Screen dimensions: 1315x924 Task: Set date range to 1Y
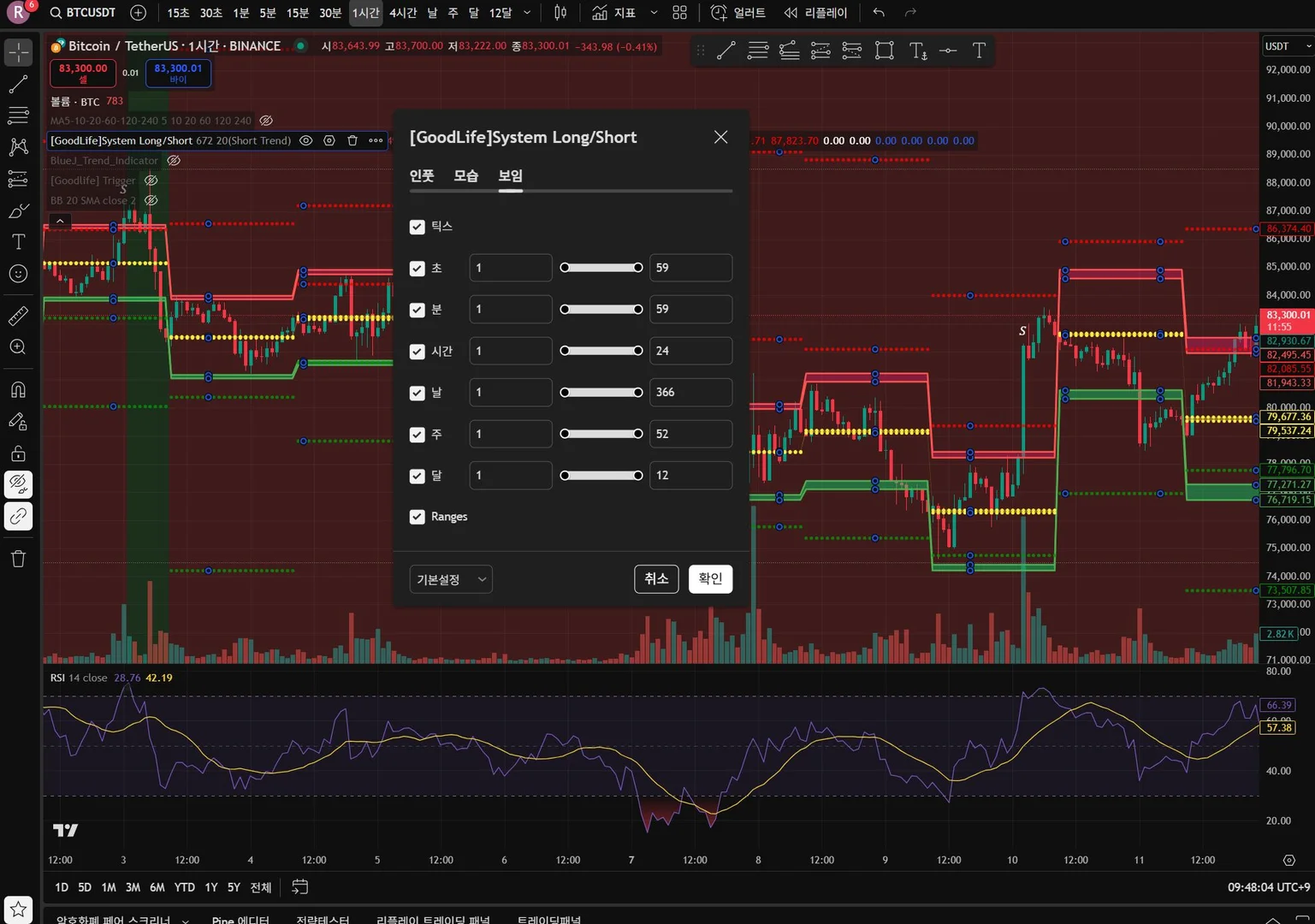(x=211, y=887)
